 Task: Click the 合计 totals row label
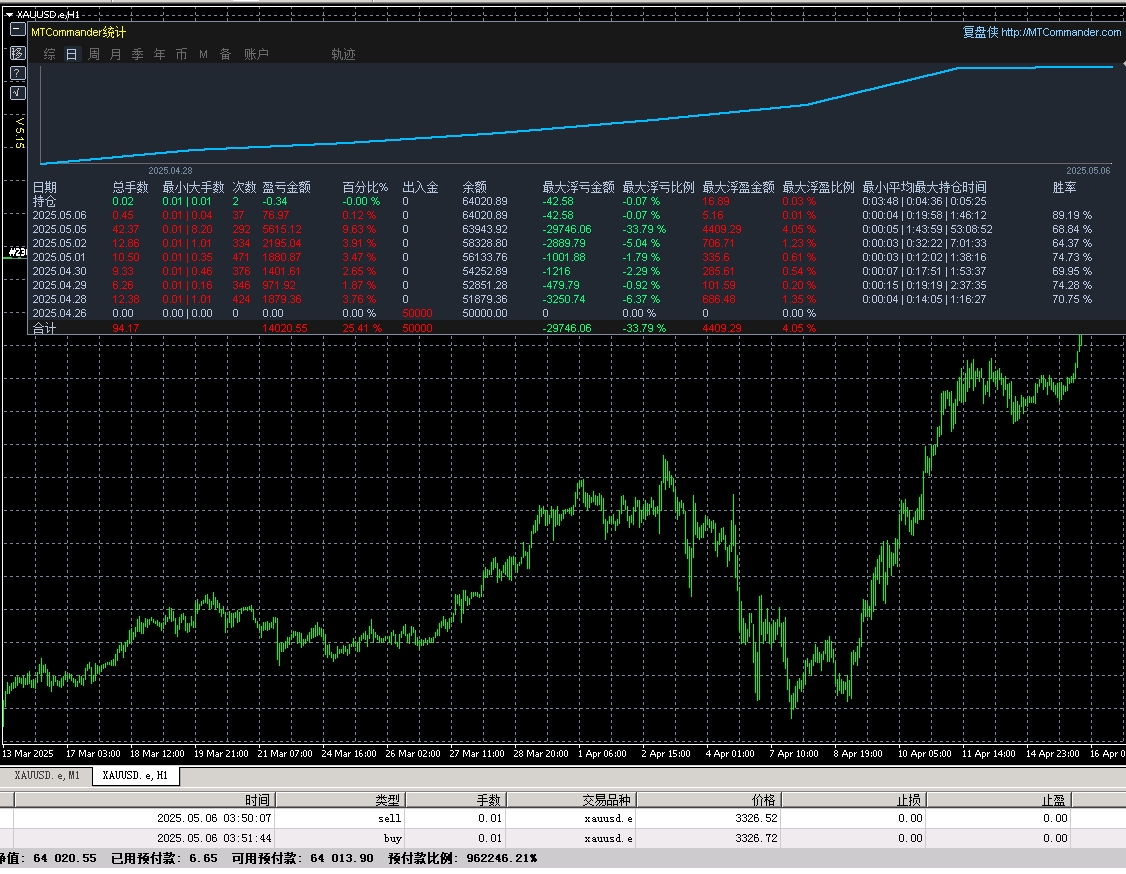tap(45, 328)
